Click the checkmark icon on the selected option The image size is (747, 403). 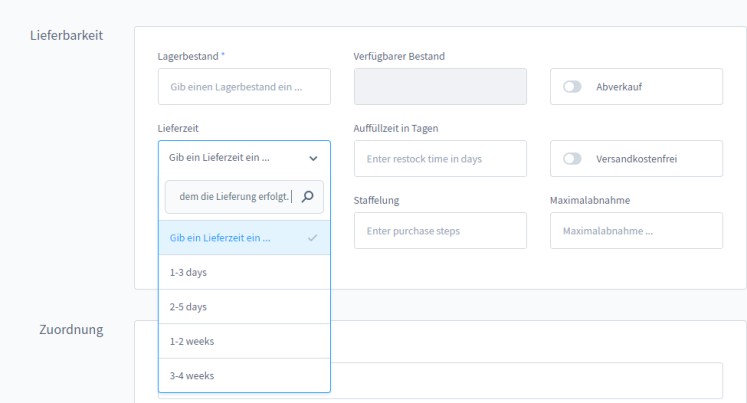[x=313, y=238]
